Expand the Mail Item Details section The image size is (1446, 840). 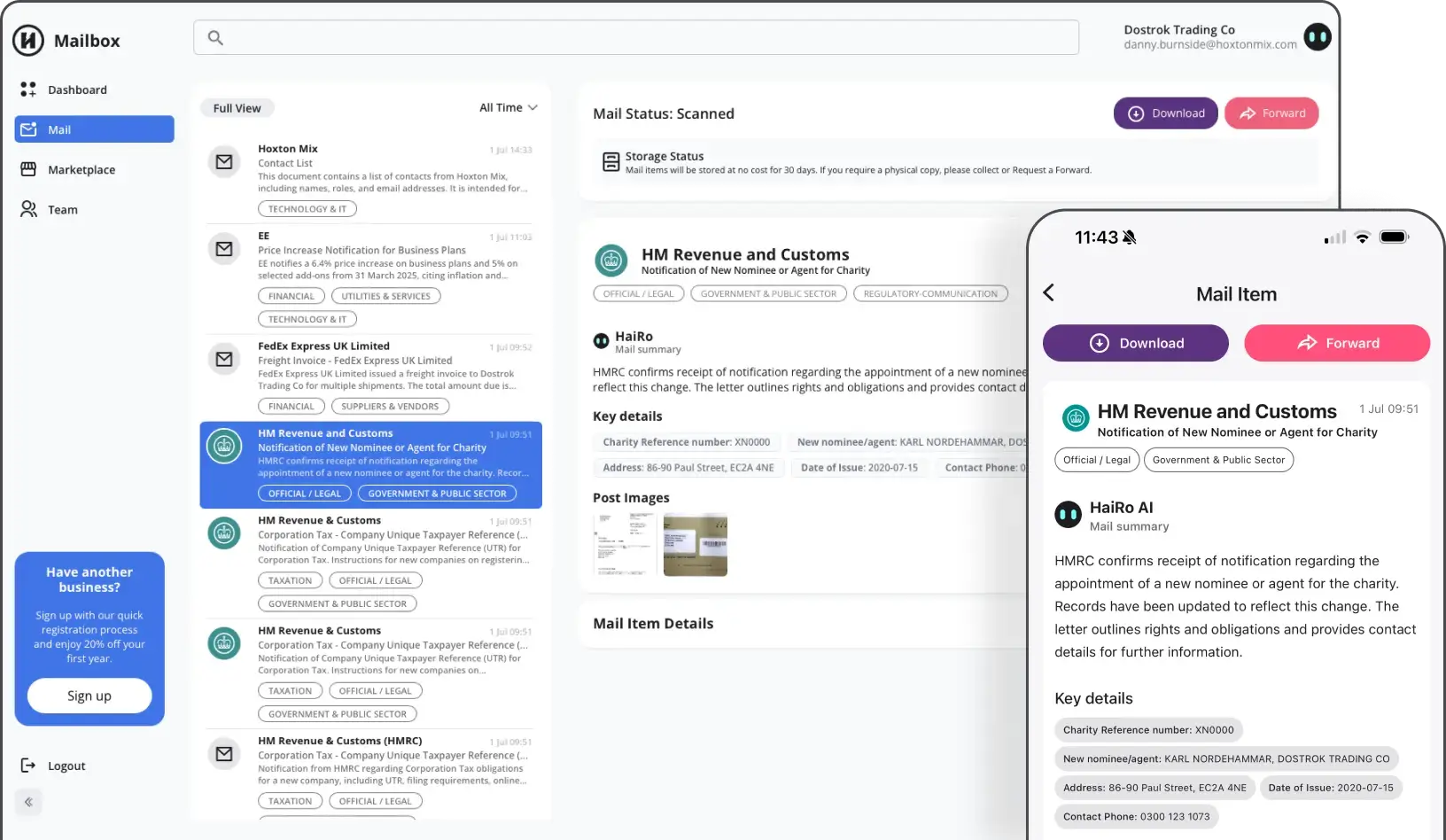pyautogui.click(x=653, y=624)
